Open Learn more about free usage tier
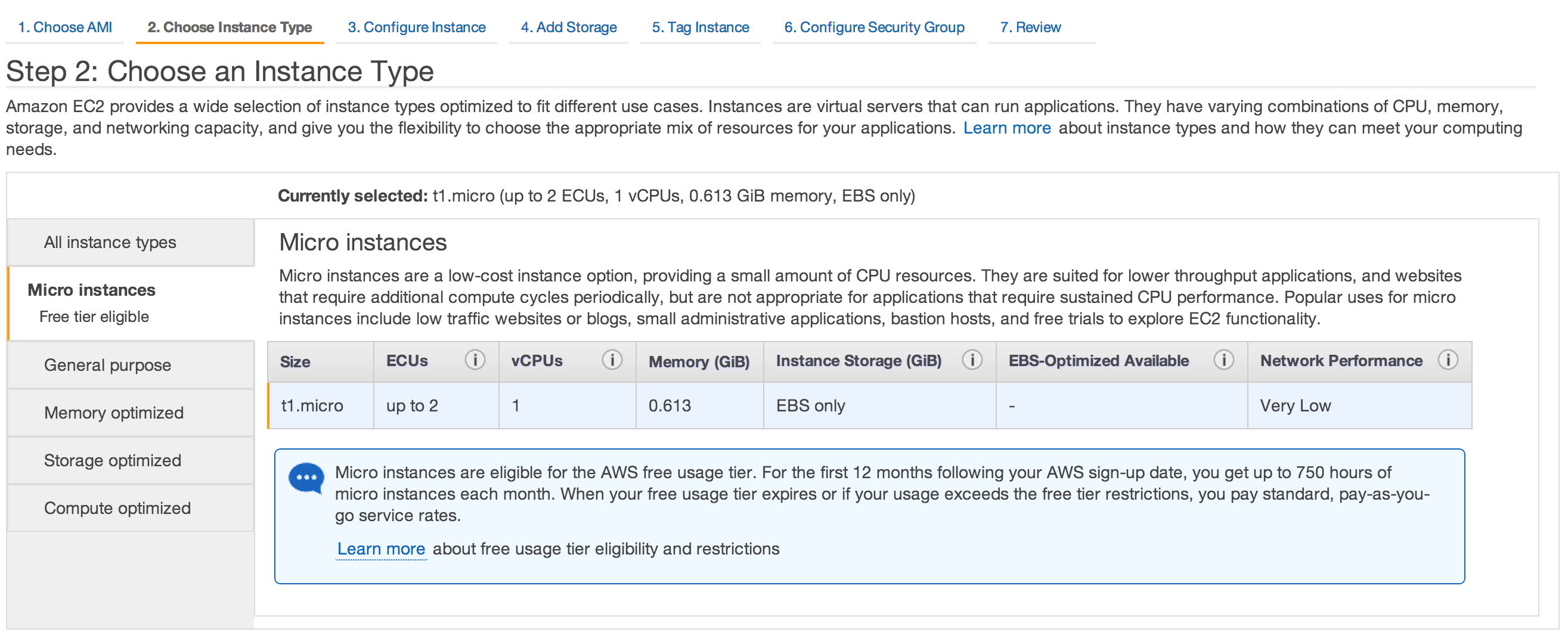 tap(381, 549)
